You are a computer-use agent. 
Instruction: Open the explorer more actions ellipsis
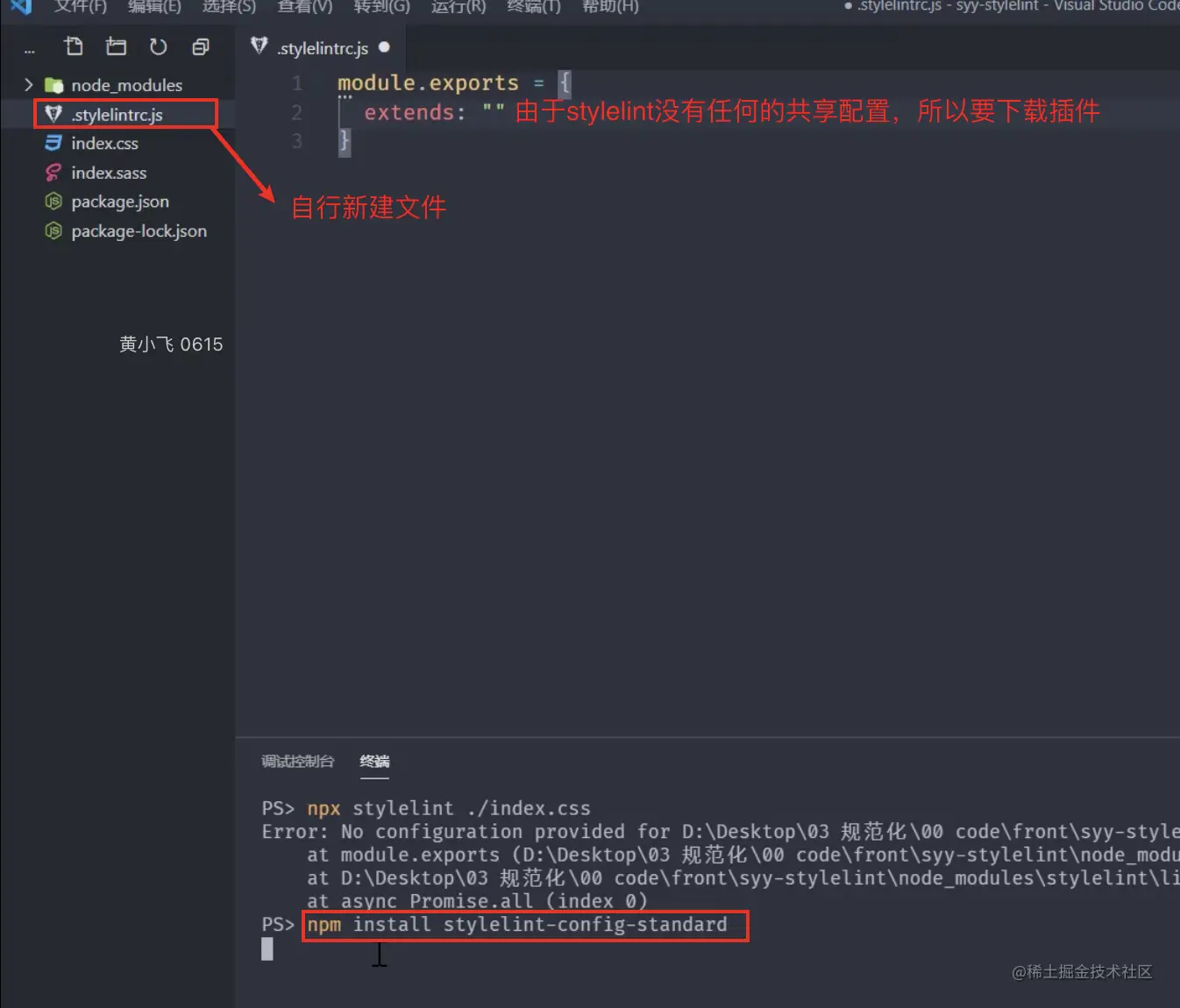tap(30, 50)
